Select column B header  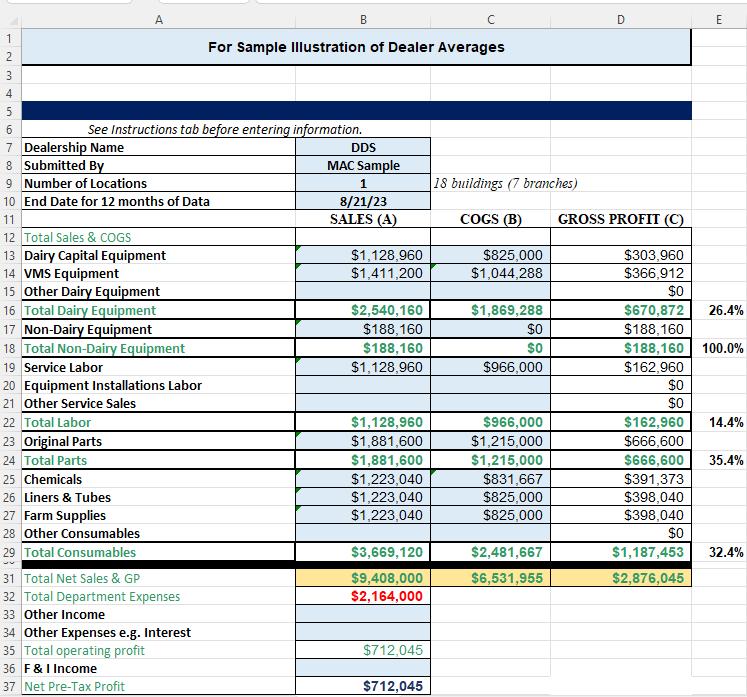(x=363, y=20)
